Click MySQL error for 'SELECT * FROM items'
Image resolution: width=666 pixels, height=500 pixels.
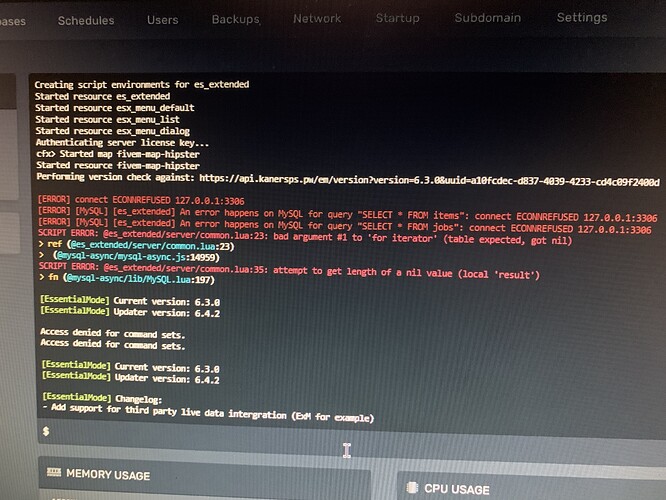347,215
